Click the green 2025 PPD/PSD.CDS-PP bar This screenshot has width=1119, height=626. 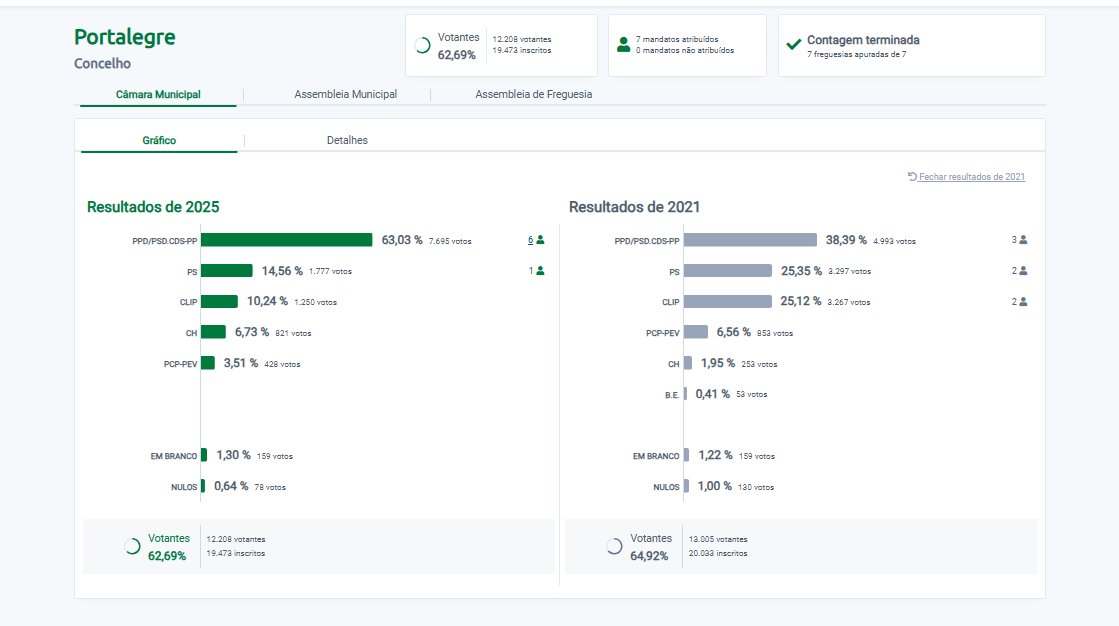286,240
